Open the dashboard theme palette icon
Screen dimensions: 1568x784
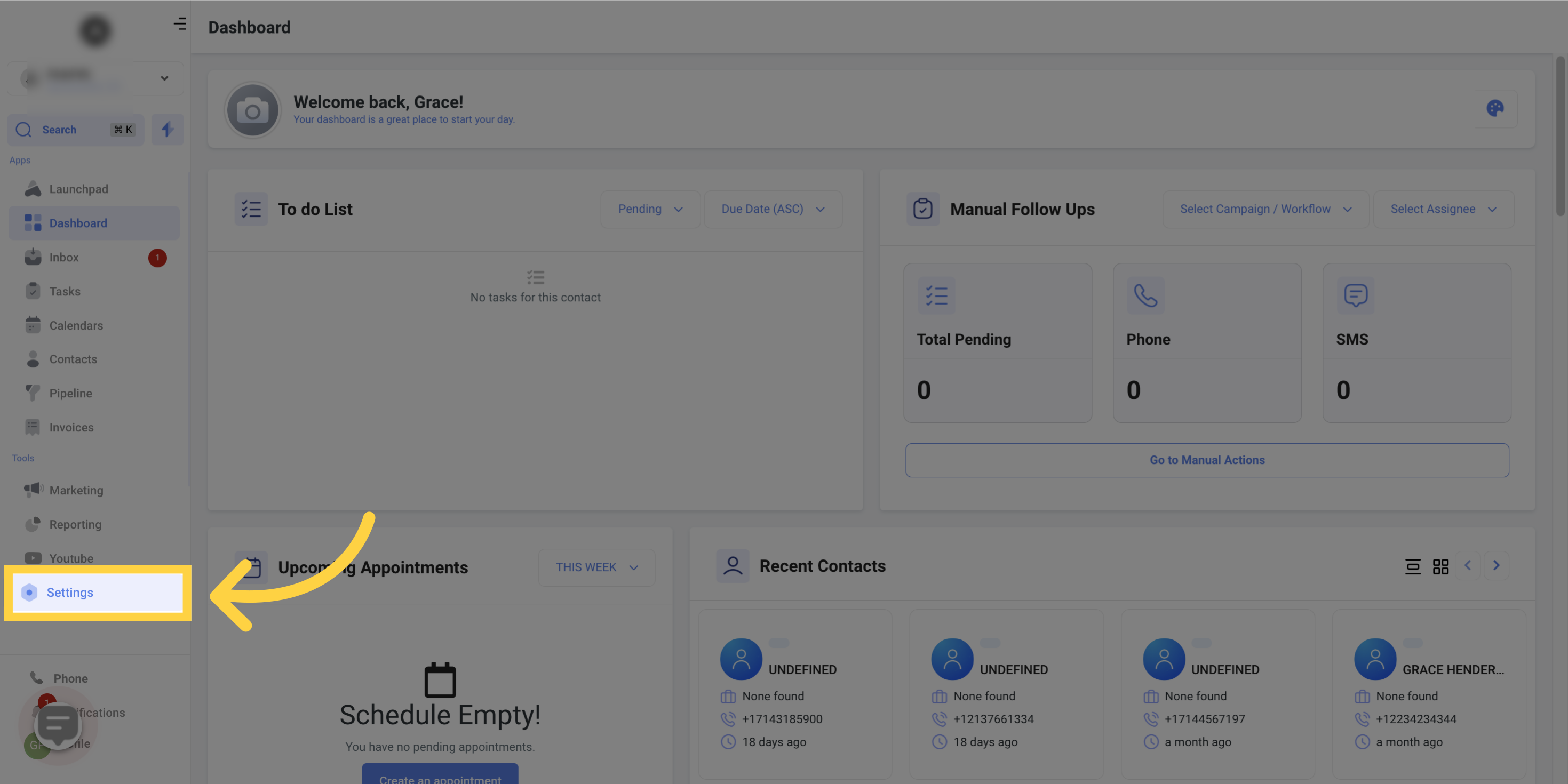1494,109
